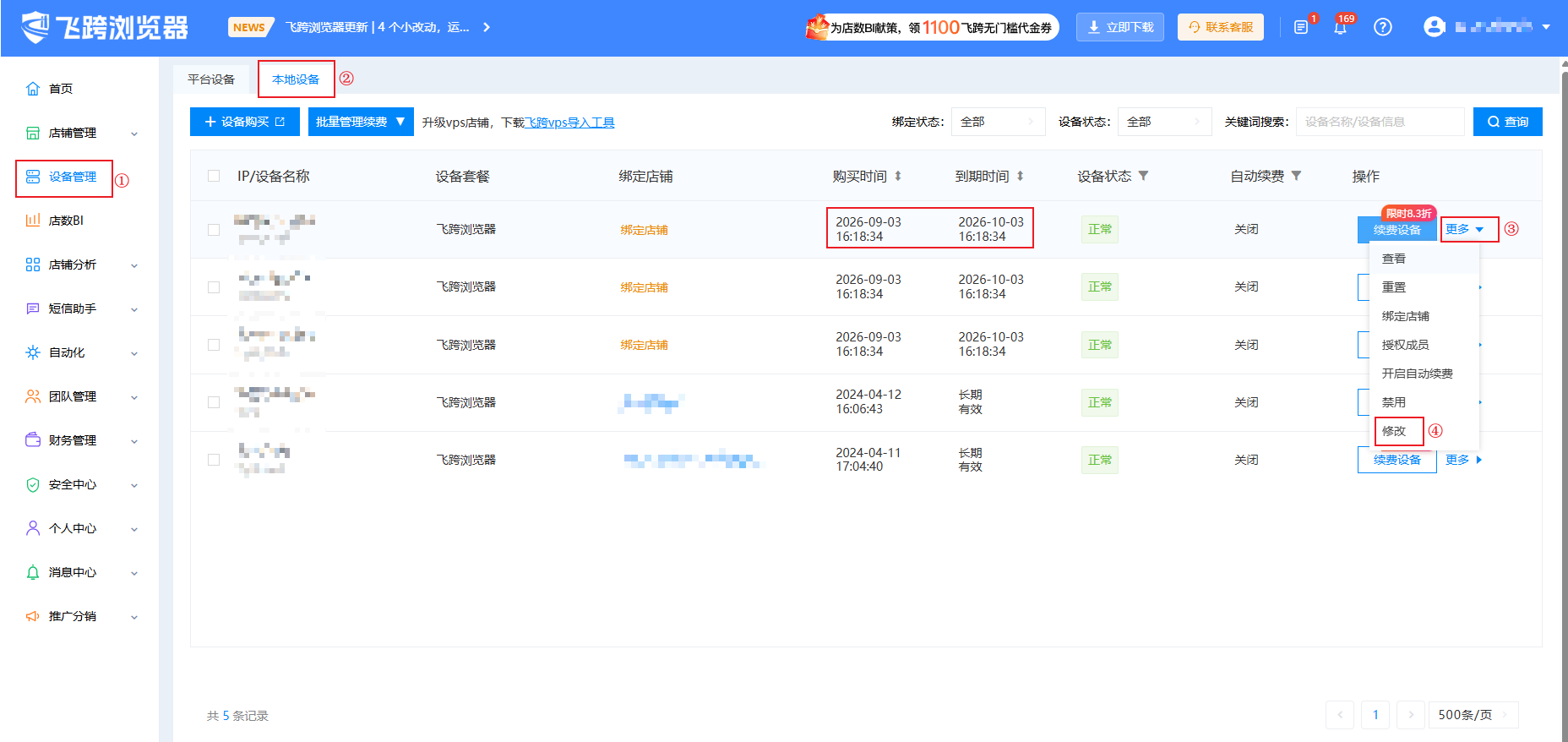
Task: Click the news arrow next to update headline
Action: click(x=487, y=27)
